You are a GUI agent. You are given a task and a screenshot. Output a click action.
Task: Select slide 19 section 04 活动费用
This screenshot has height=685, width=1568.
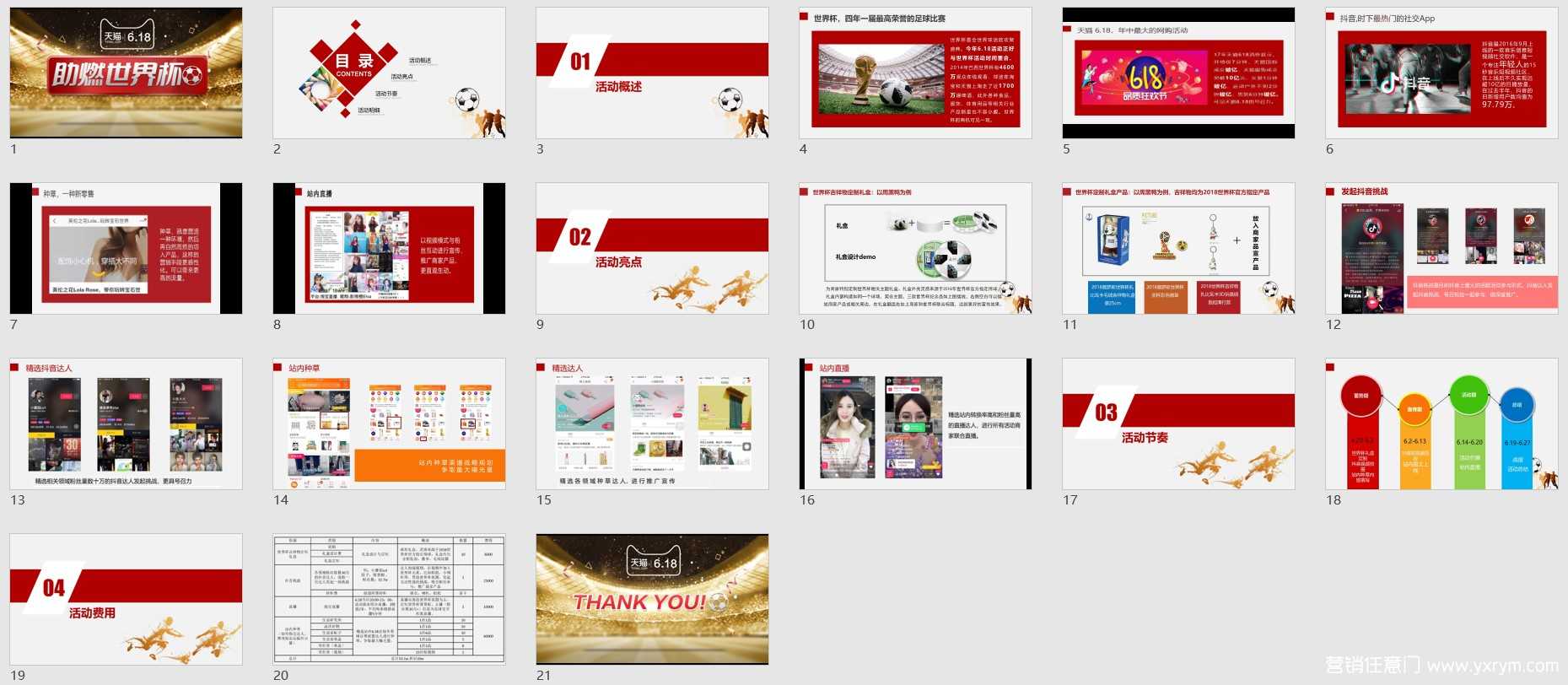(126, 599)
